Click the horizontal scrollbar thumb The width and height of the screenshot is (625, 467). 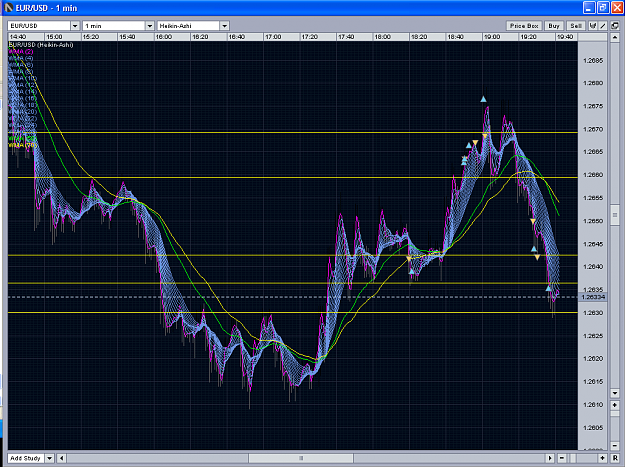301,458
